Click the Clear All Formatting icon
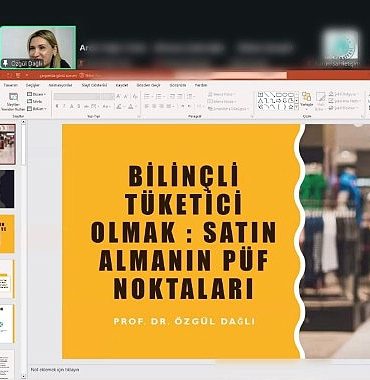The width and height of the screenshot is (370, 380). 135,96
